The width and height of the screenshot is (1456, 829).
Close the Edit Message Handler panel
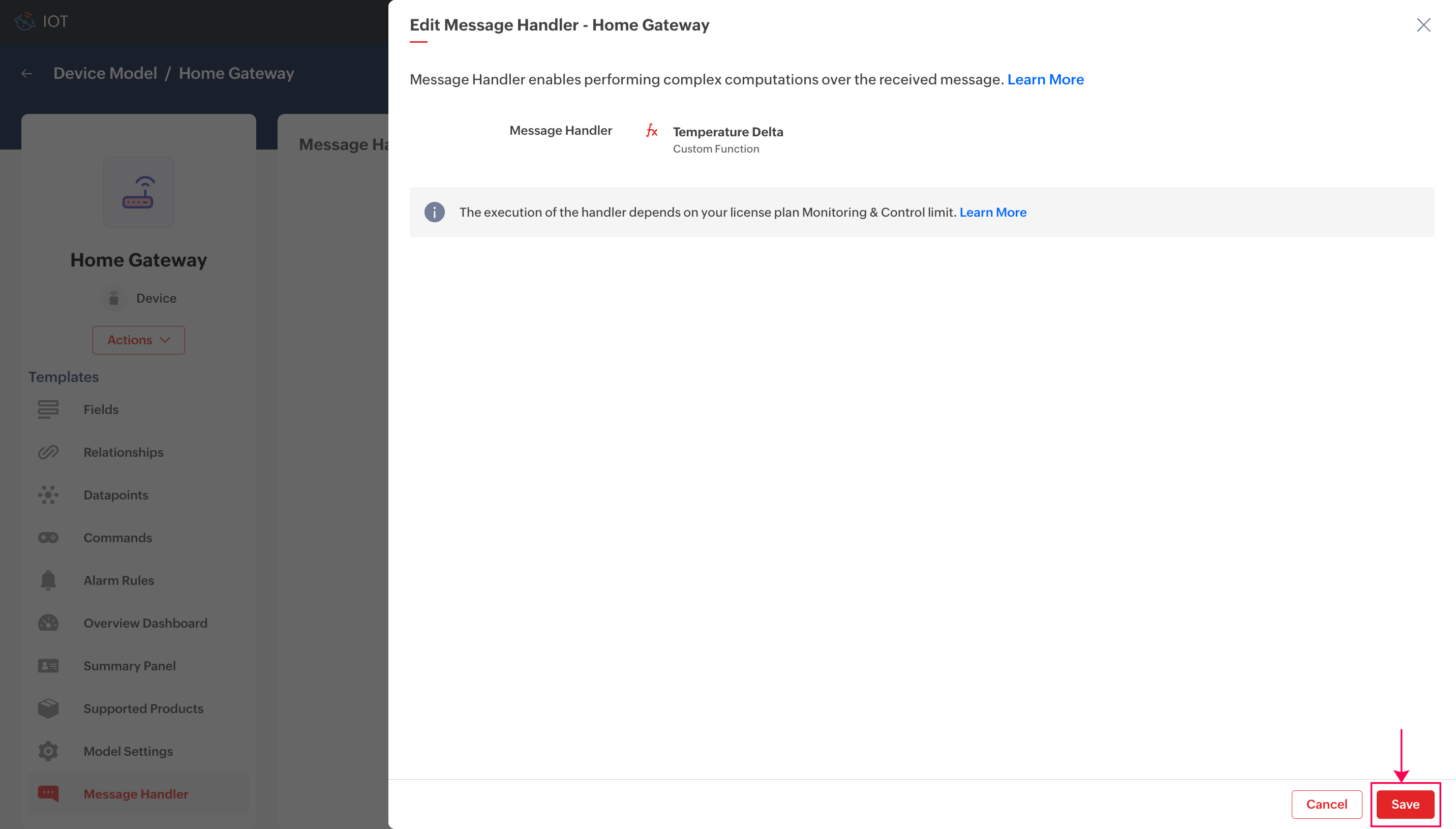pyautogui.click(x=1422, y=25)
